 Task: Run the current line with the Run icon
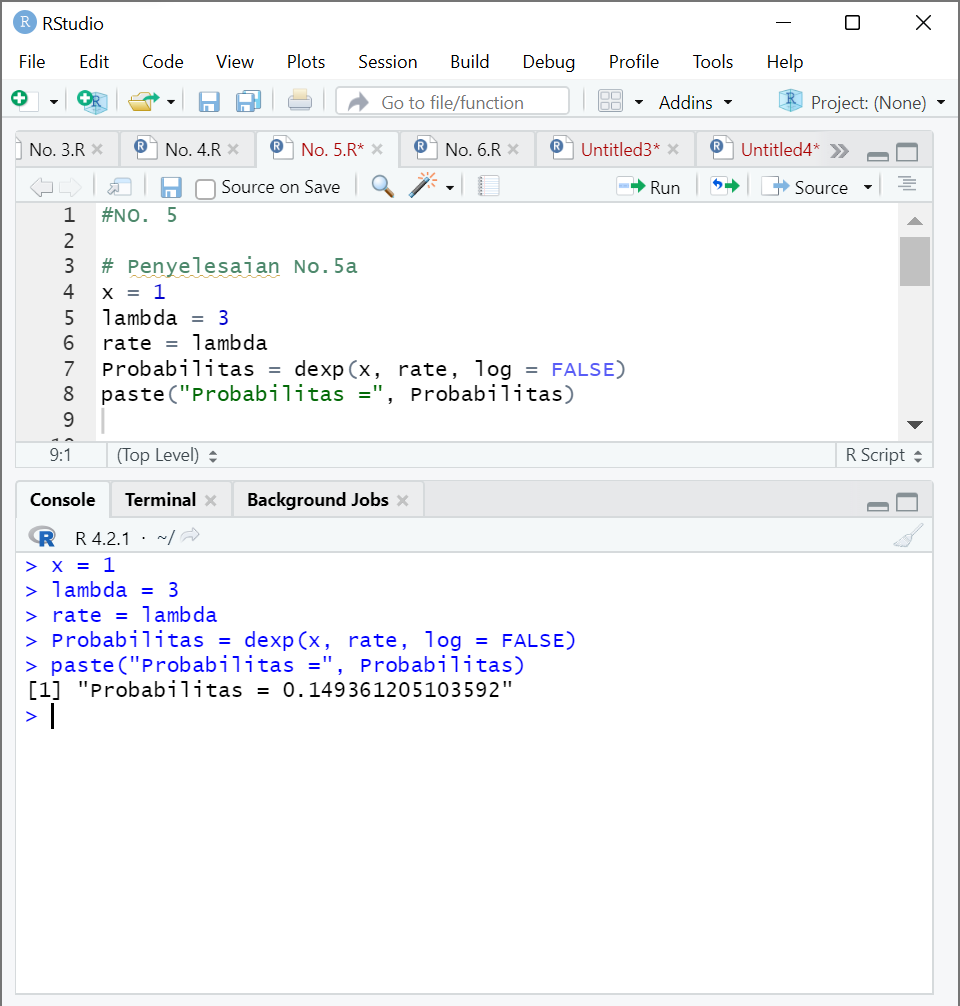point(649,186)
